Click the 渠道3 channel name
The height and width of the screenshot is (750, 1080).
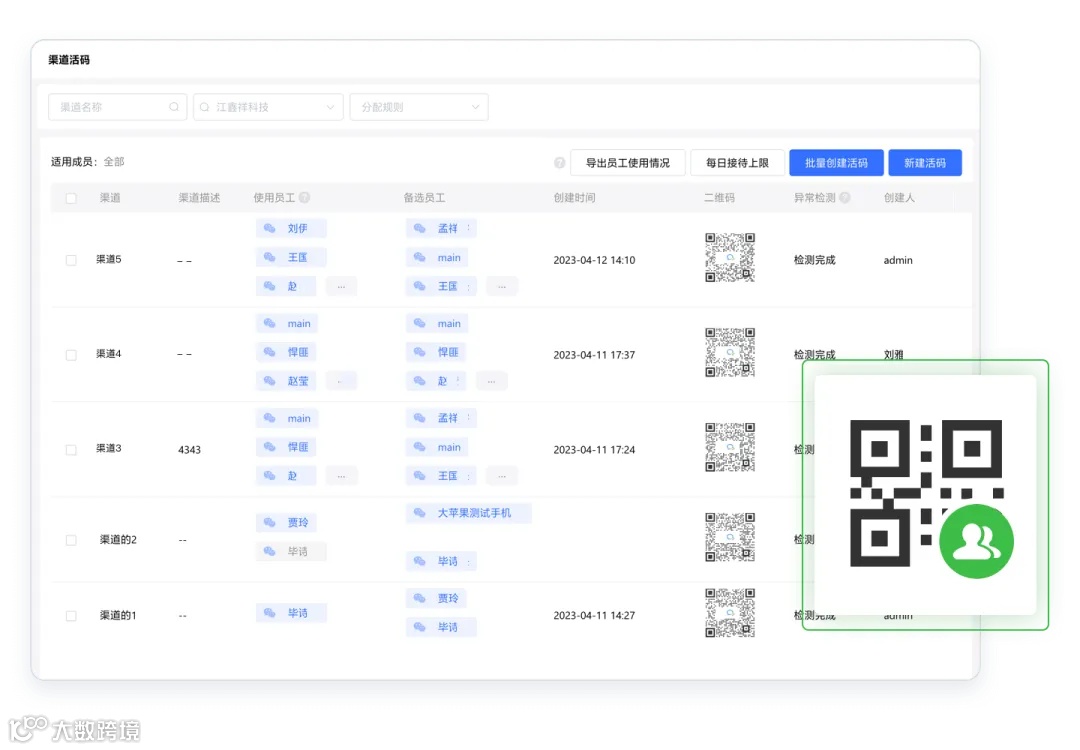(109, 448)
